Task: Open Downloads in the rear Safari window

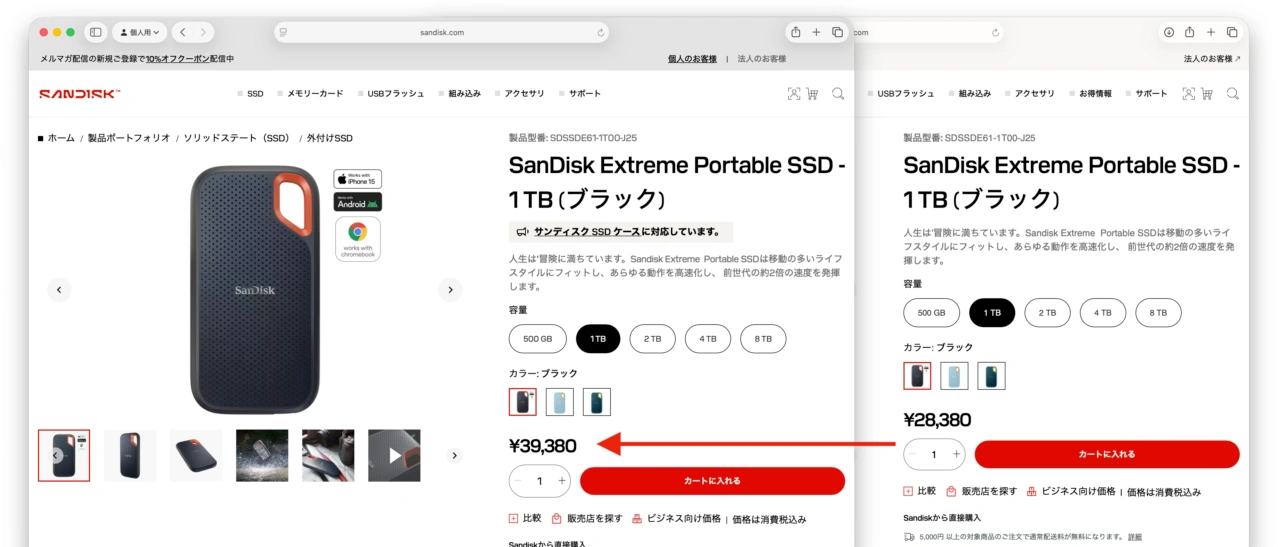Action: point(1169,32)
